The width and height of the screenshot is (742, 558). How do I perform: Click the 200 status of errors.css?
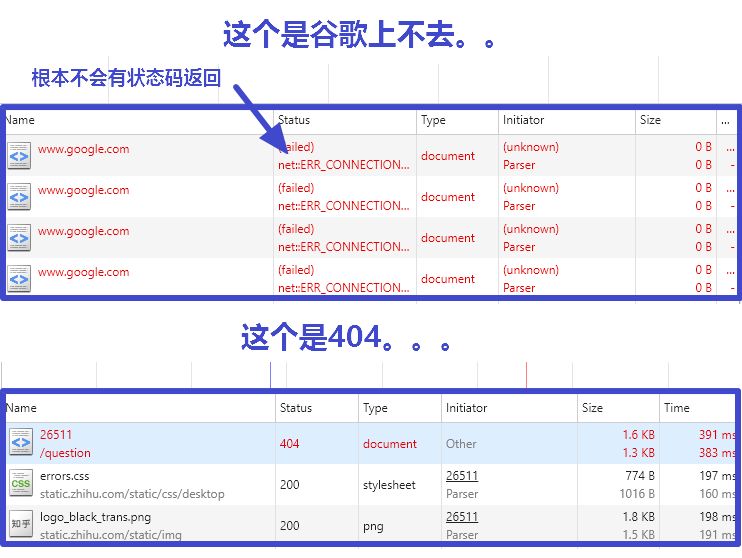pos(289,485)
